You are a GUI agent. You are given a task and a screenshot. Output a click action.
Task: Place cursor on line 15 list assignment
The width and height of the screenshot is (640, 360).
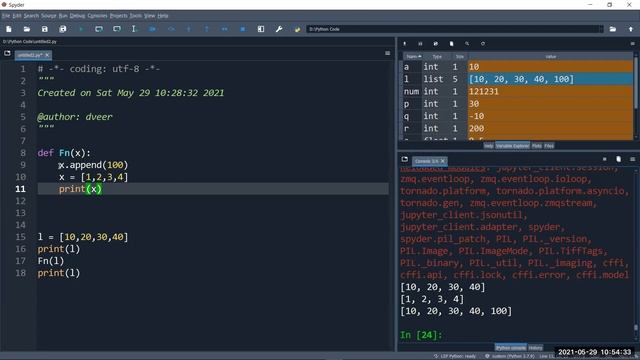(x=83, y=237)
